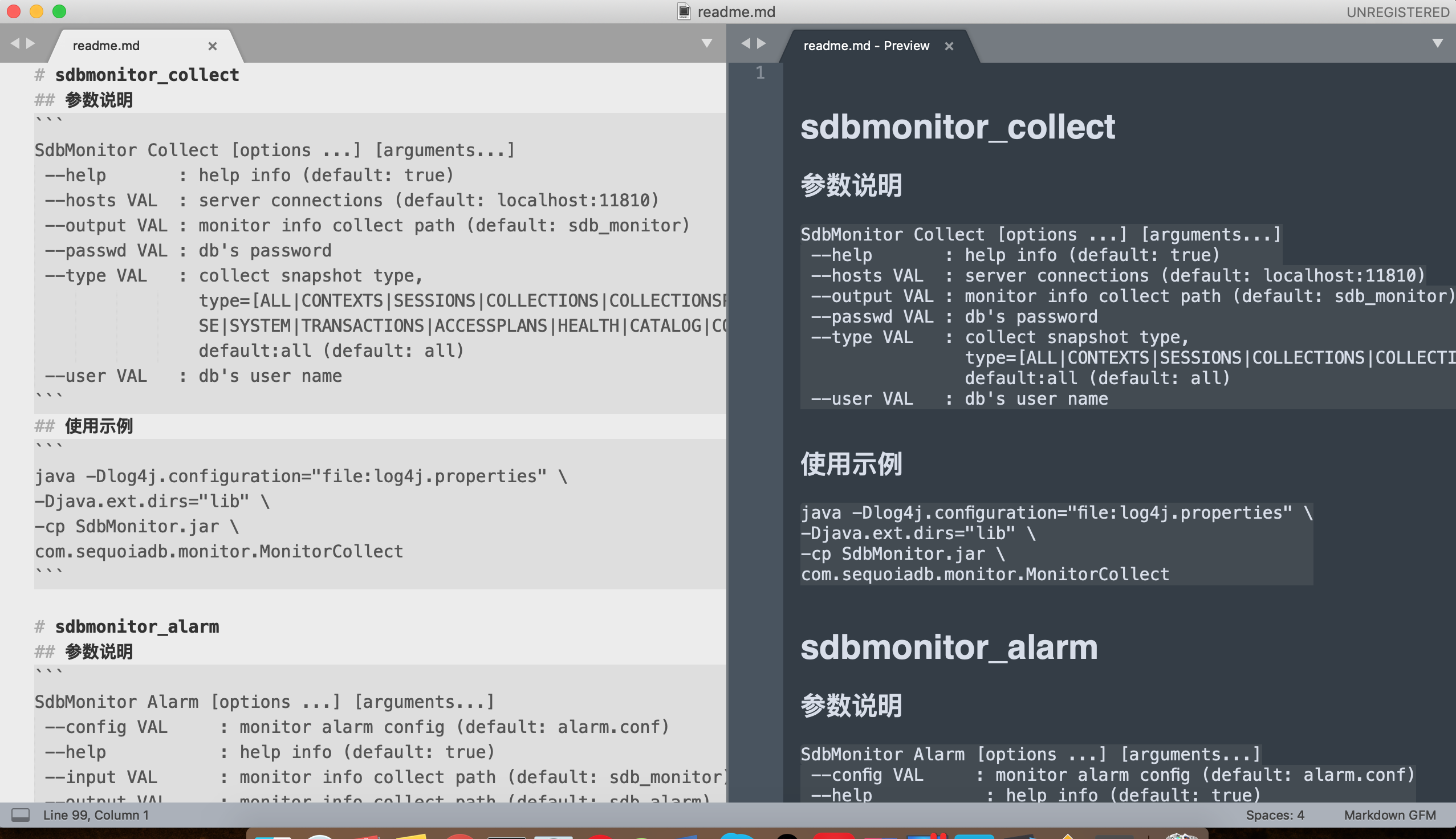Viewport: 1456px width, 839px height.
Task: Click the '--help : help info' line under SdbMonitor Collect in editor
Action: [x=249, y=175]
